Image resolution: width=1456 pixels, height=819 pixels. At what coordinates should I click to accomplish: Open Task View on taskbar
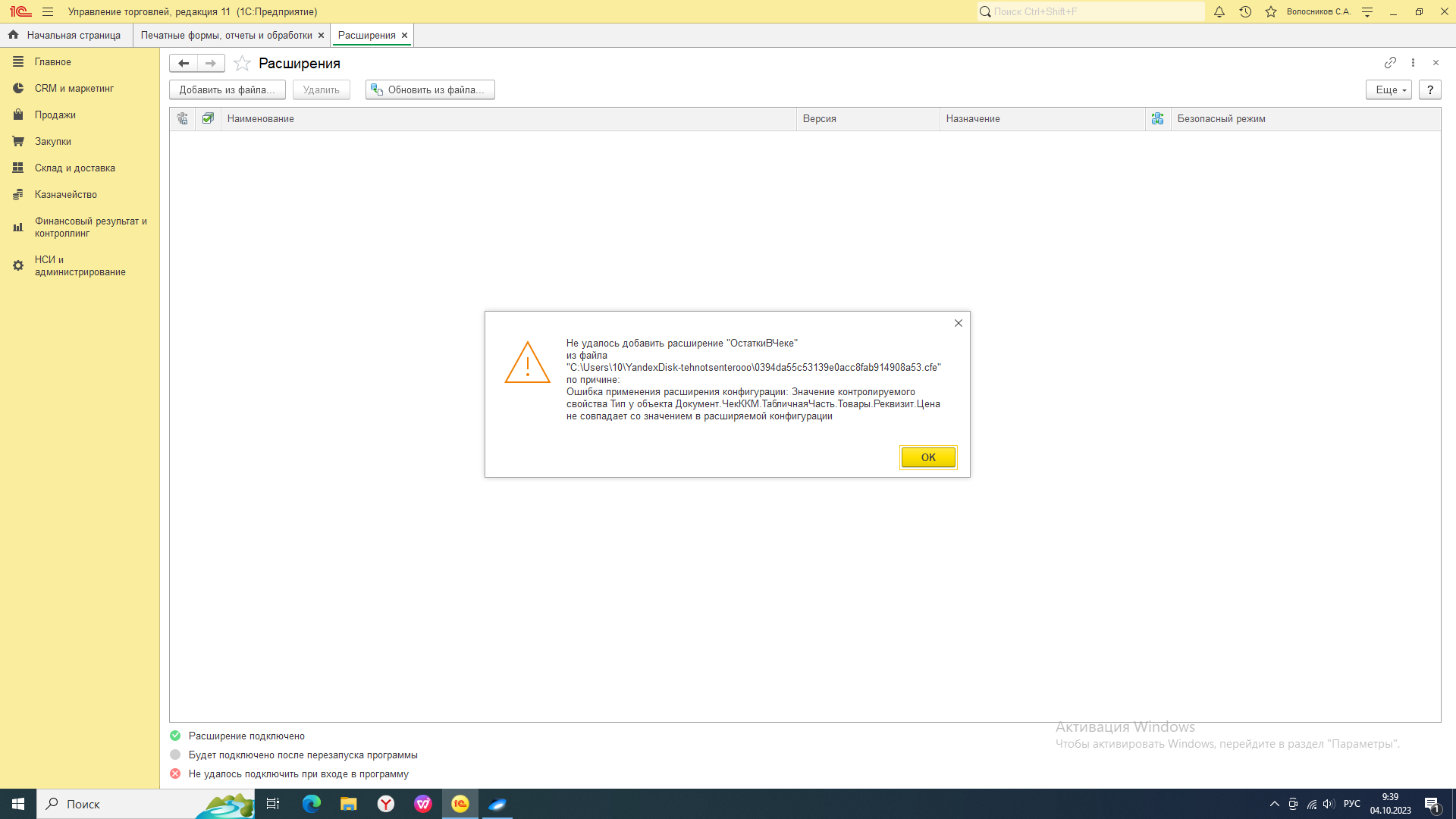(273, 804)
